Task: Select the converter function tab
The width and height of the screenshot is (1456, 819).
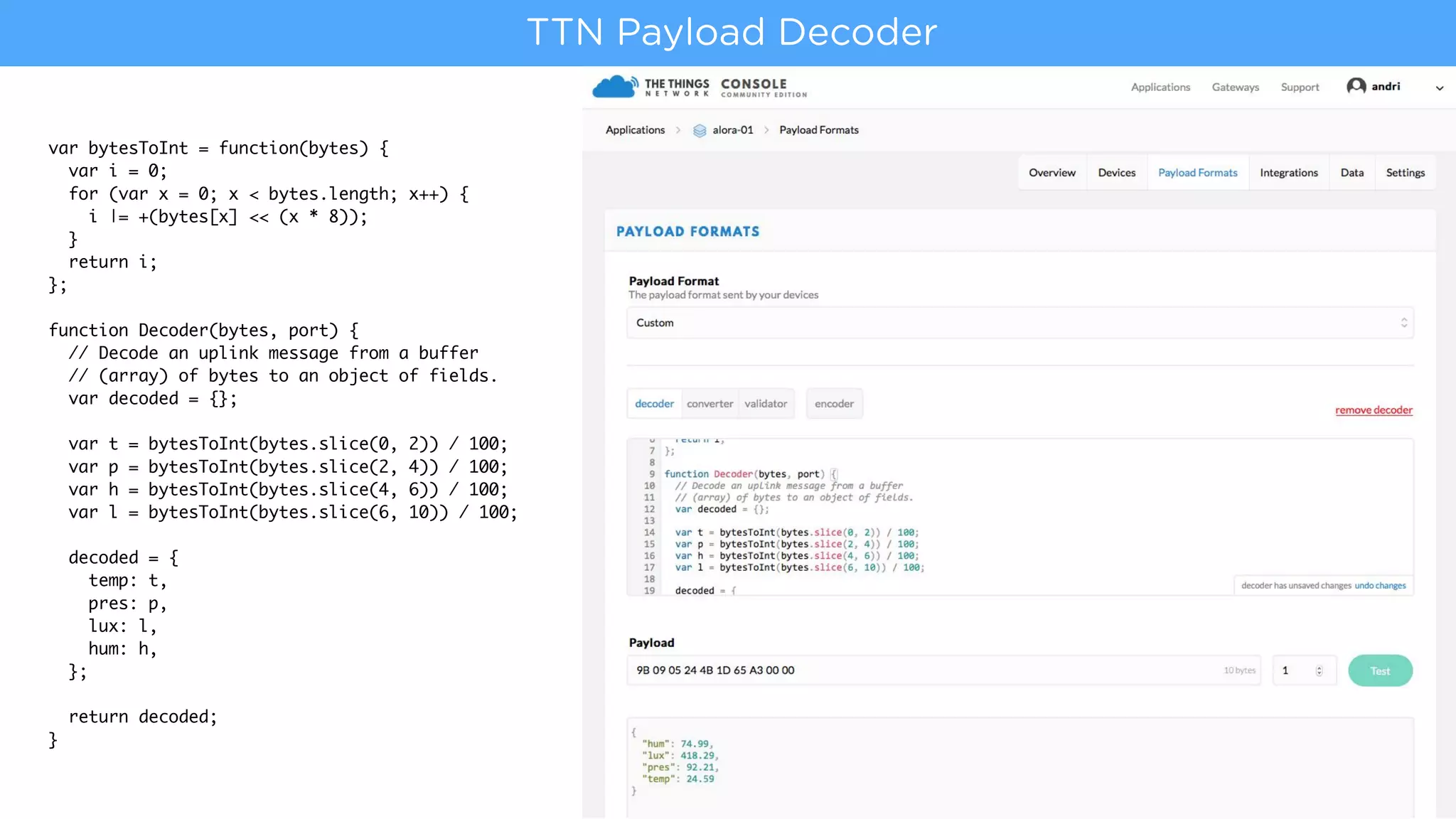Action: point(710,404)
